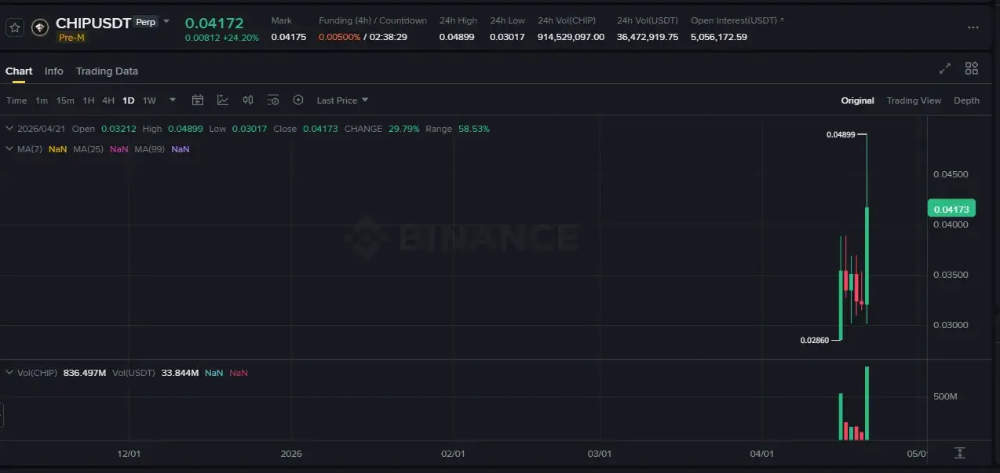Collapse the MA indicators row chevron

pyautogui.click(x=9, y=149)
